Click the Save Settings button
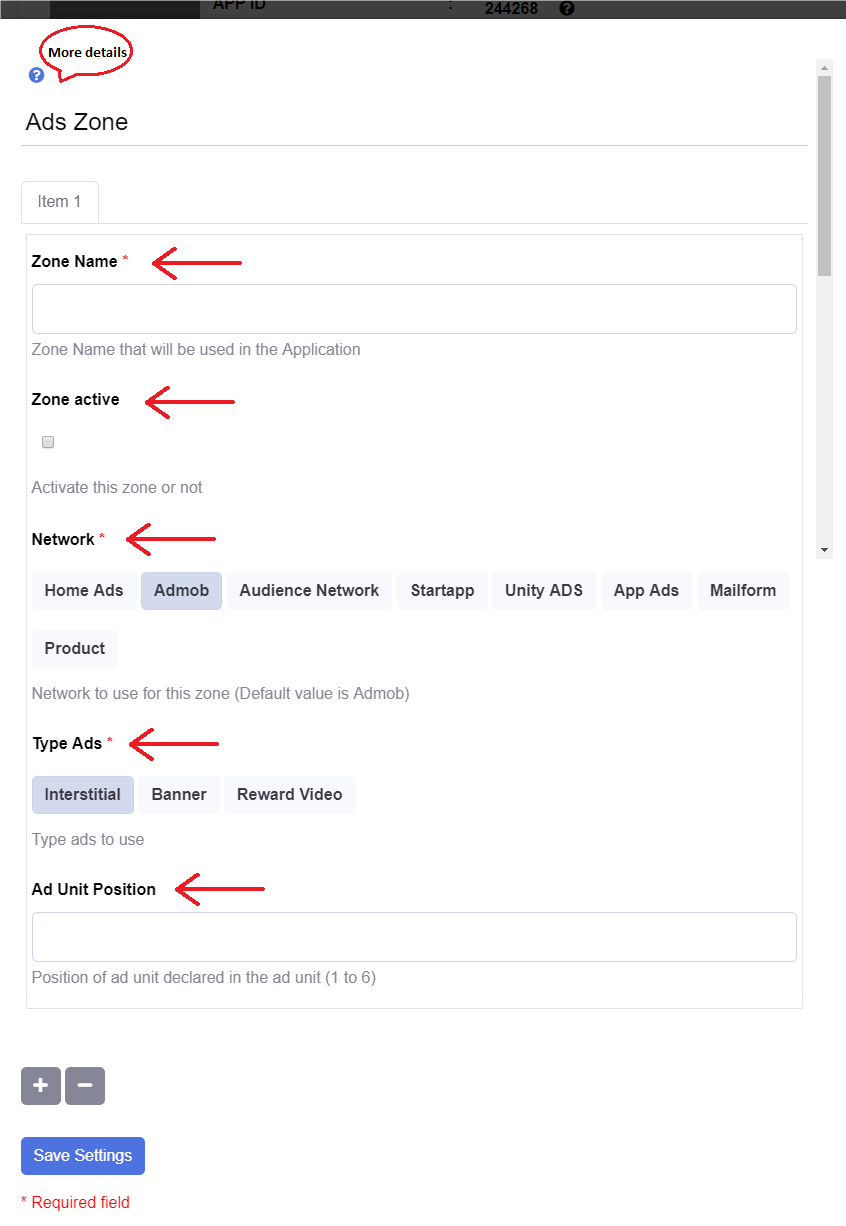 pos(83,1156)
